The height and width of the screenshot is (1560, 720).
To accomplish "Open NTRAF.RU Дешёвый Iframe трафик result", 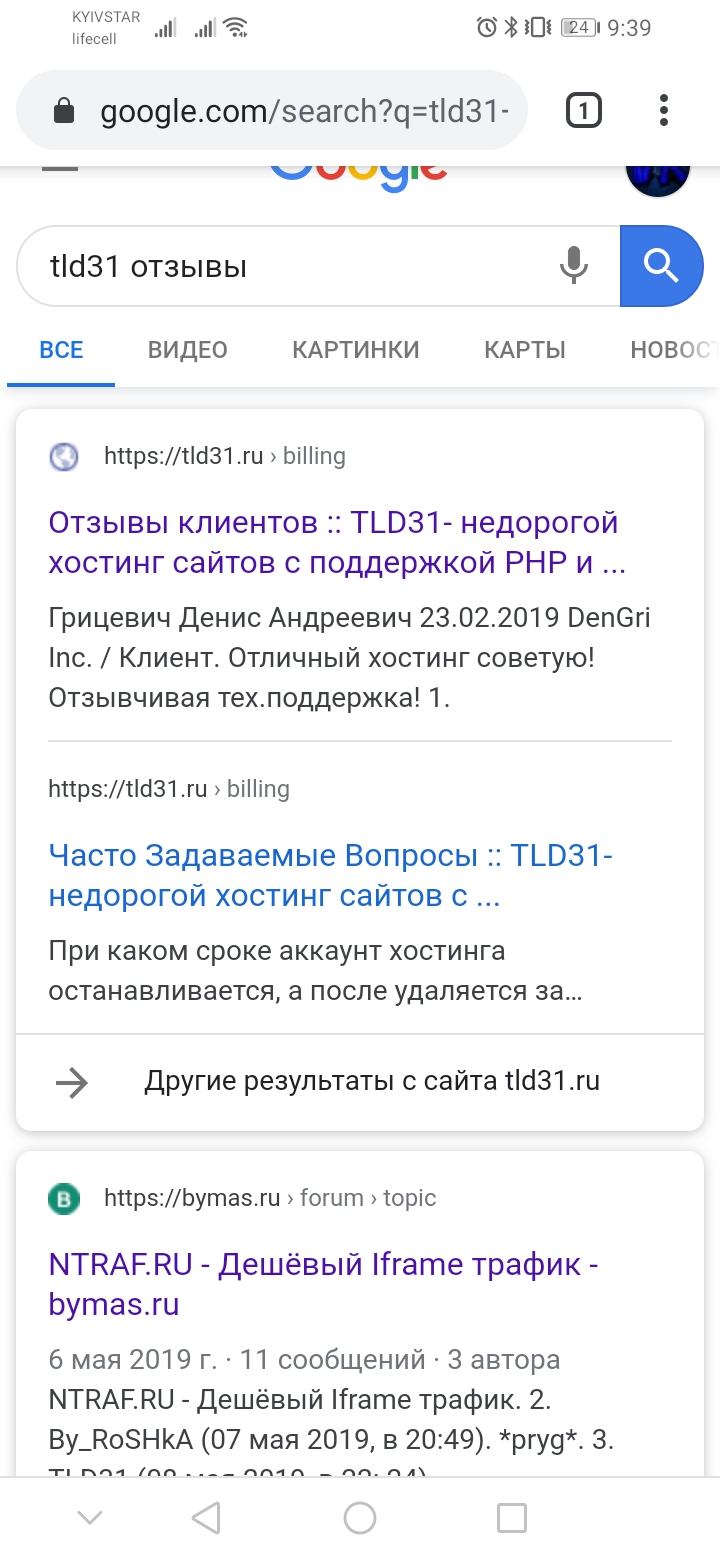I will coord(322,1284).
